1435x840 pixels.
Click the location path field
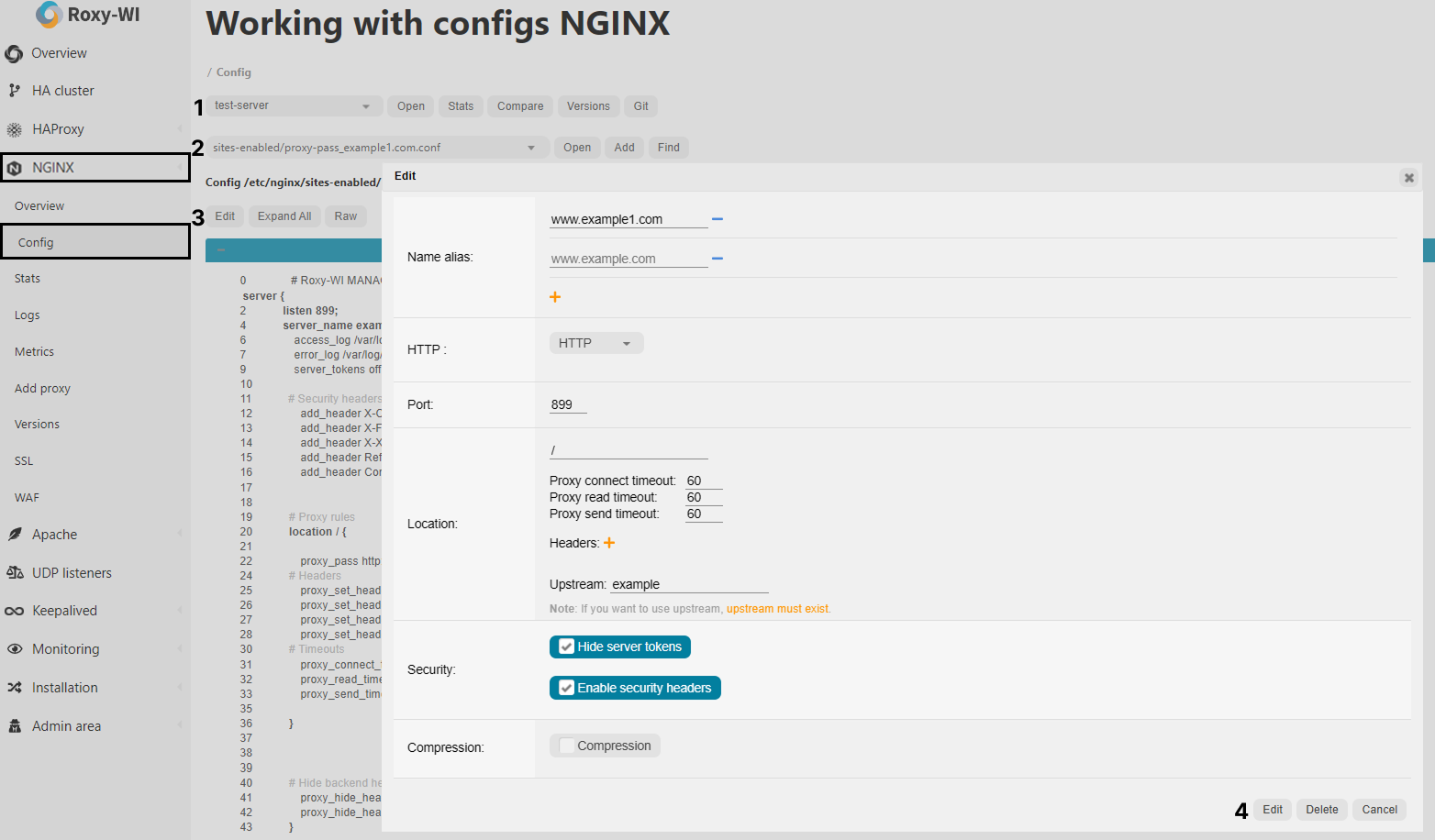pos(629,450)
